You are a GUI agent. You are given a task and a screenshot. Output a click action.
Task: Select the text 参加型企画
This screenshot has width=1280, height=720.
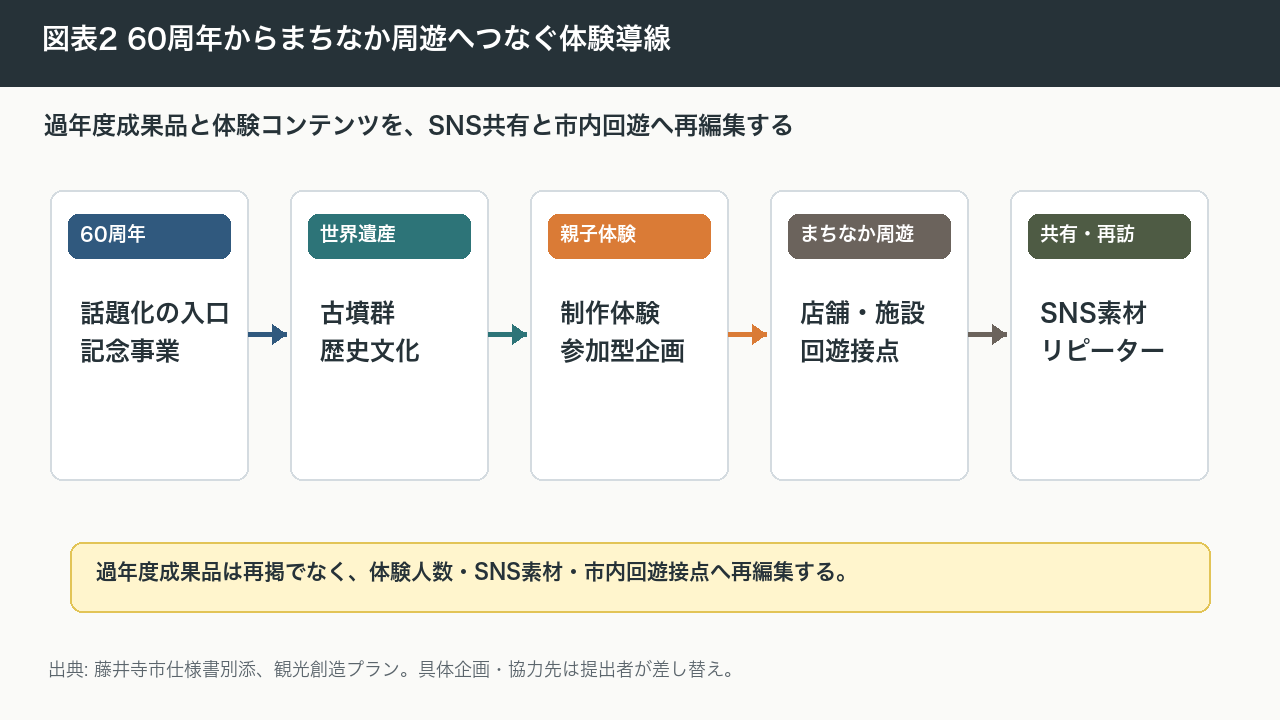click(622, 352)
